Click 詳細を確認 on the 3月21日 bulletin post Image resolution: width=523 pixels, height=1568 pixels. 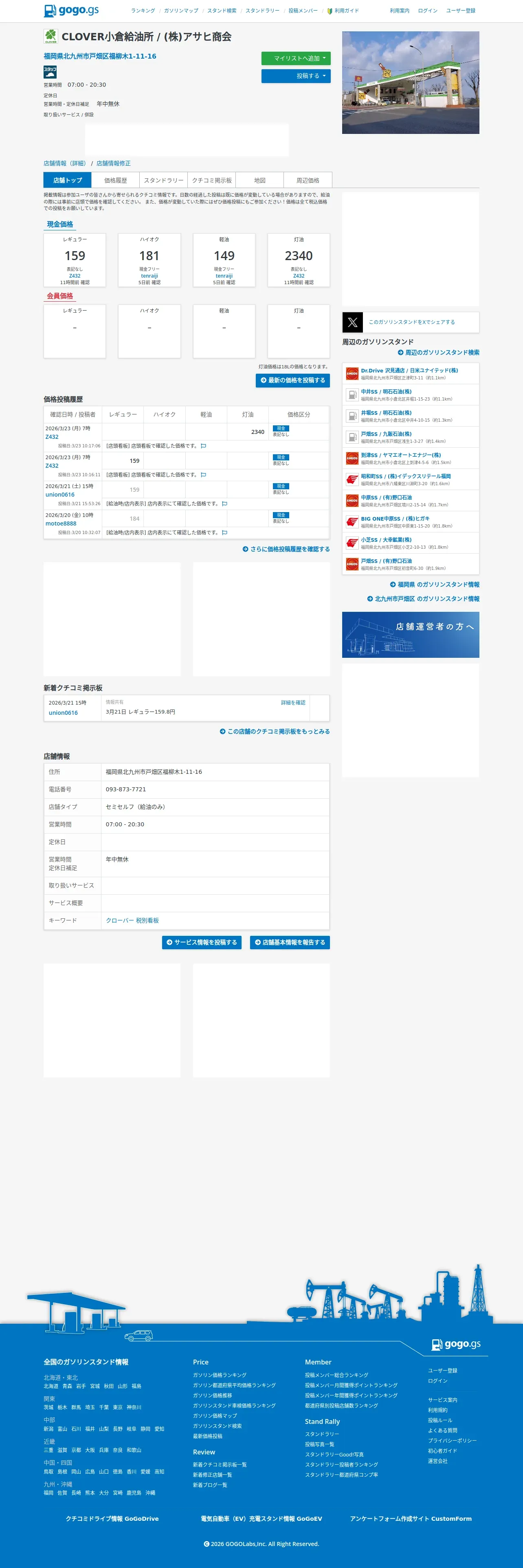293,703
